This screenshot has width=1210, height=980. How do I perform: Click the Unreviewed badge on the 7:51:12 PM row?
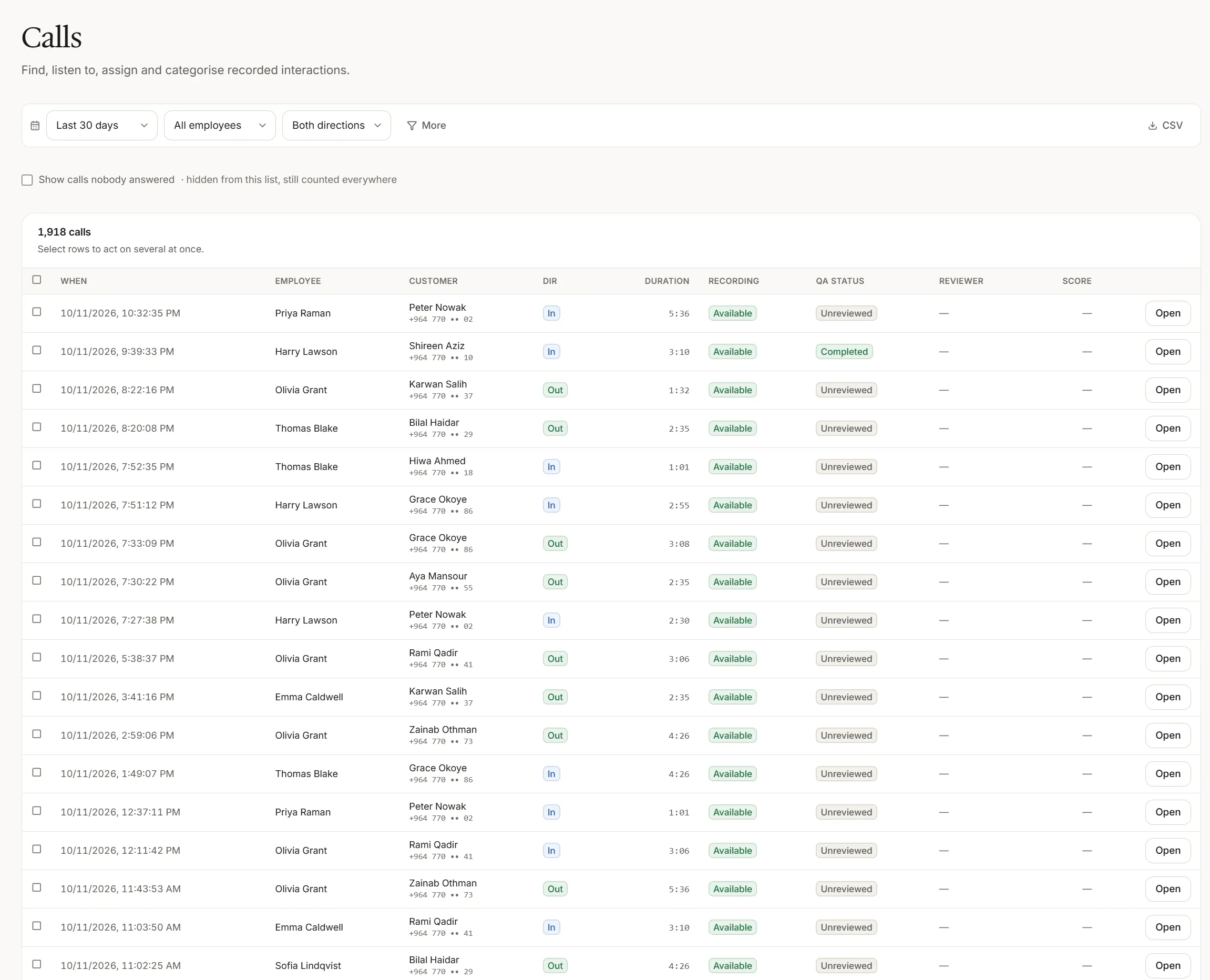[846, 505]
